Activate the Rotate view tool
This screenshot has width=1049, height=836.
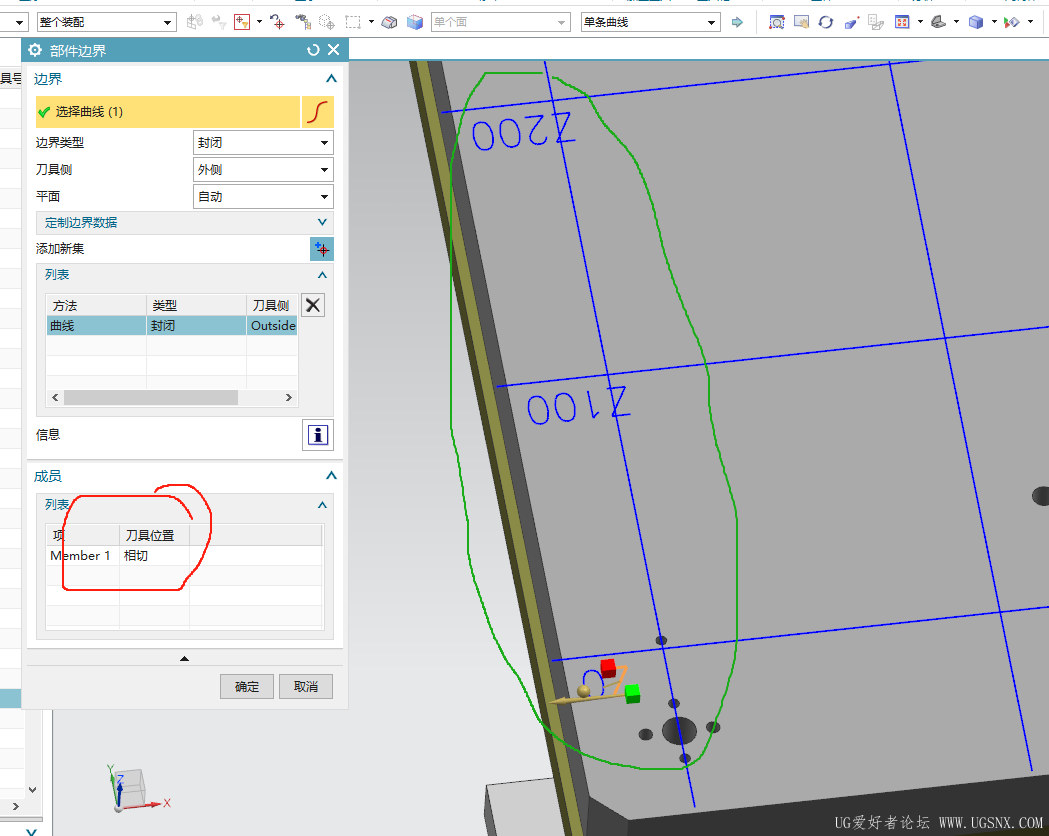coord(826,22)
